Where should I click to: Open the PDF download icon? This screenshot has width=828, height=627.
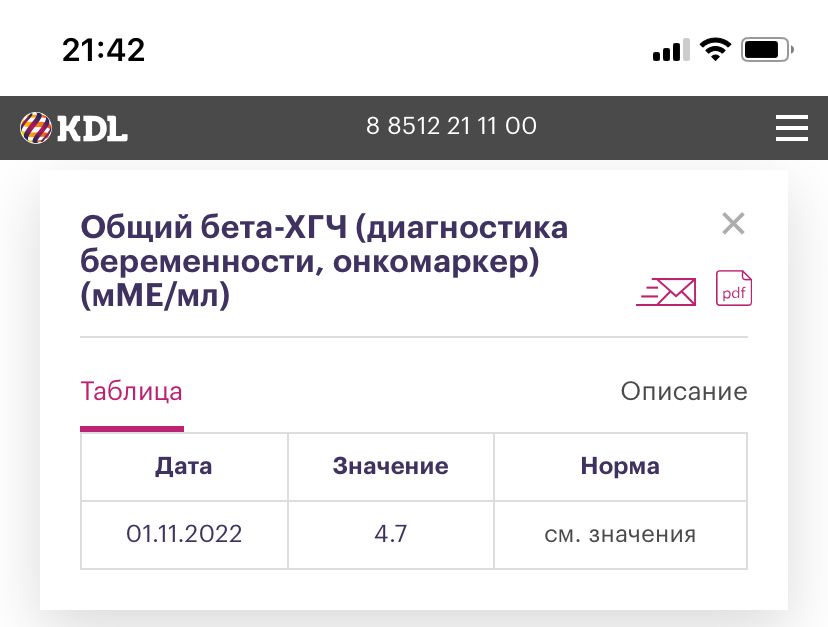click(x=733, y=290)
